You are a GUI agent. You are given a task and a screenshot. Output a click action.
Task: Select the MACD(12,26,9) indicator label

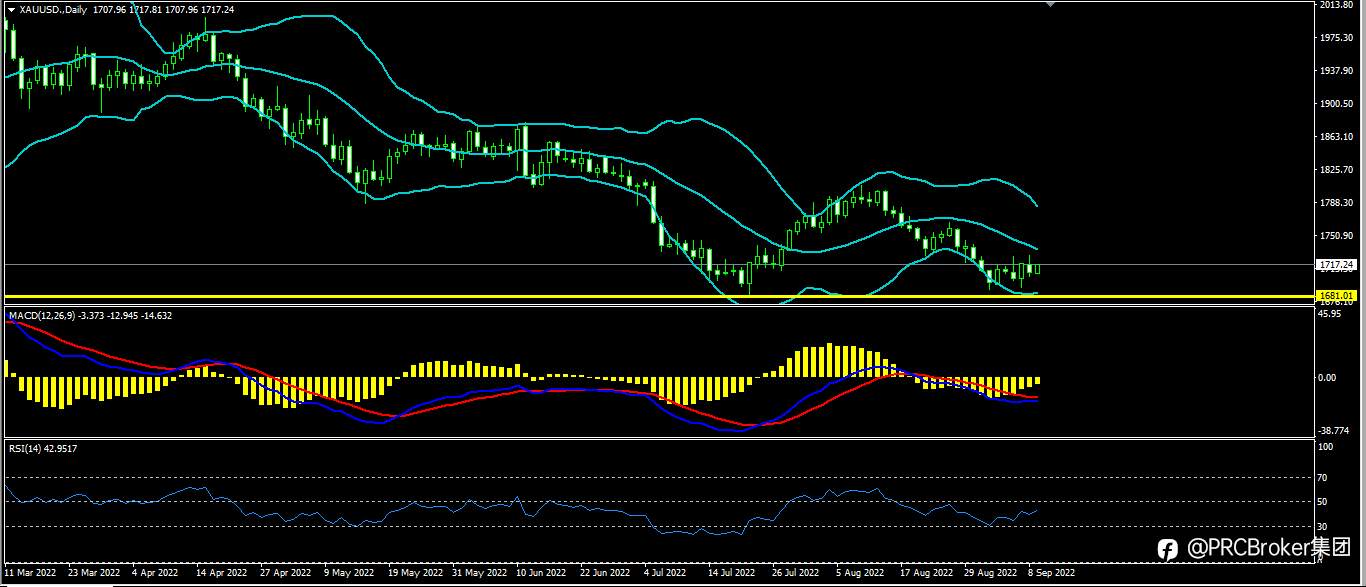[40, 316]
